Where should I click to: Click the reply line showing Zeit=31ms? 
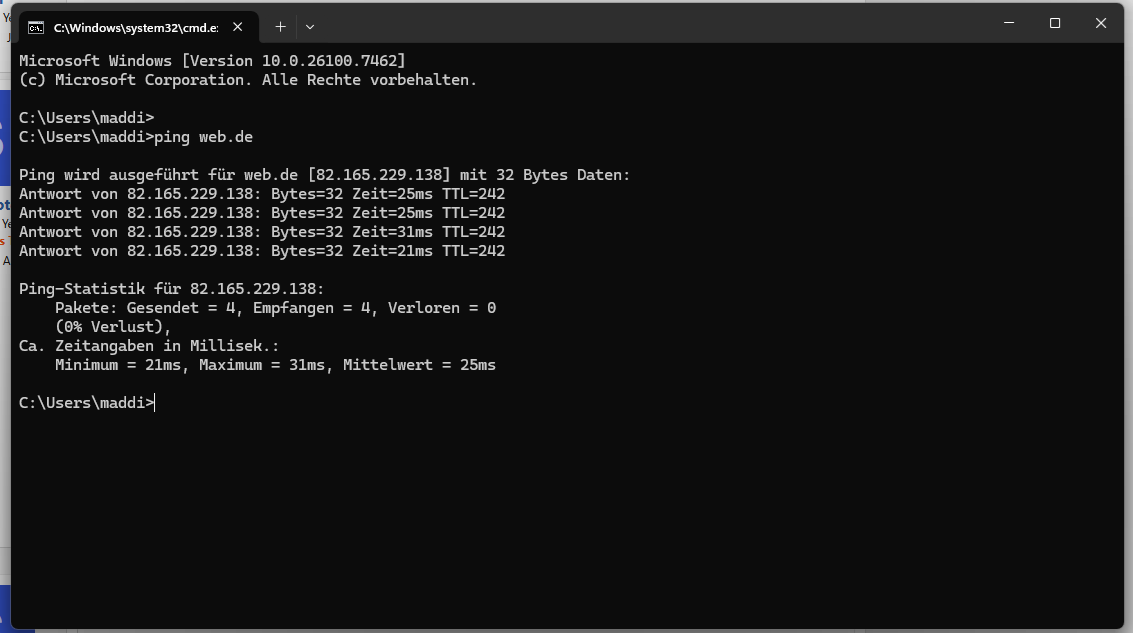coord(262,232)
